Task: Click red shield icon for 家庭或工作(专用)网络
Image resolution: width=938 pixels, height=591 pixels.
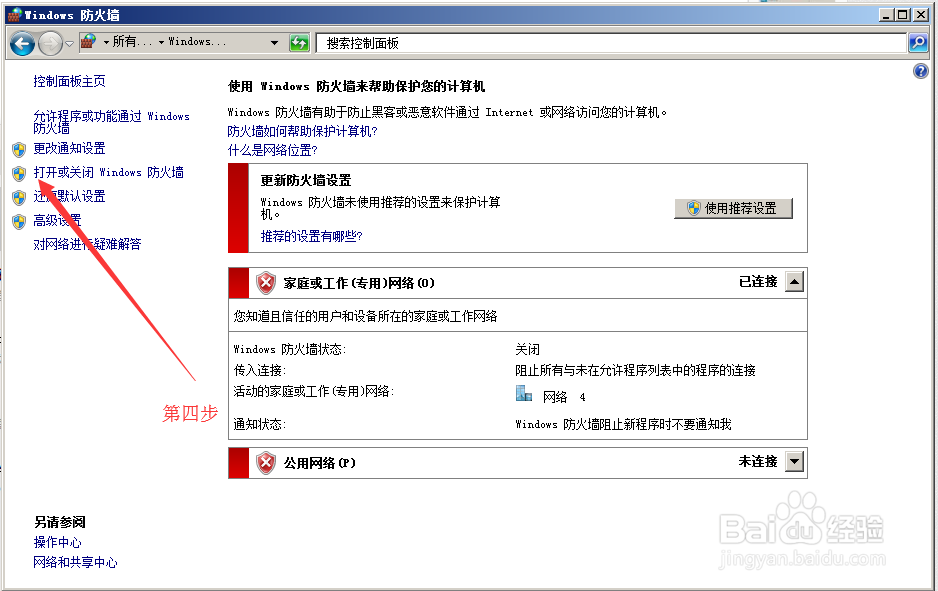Action: 266,283
